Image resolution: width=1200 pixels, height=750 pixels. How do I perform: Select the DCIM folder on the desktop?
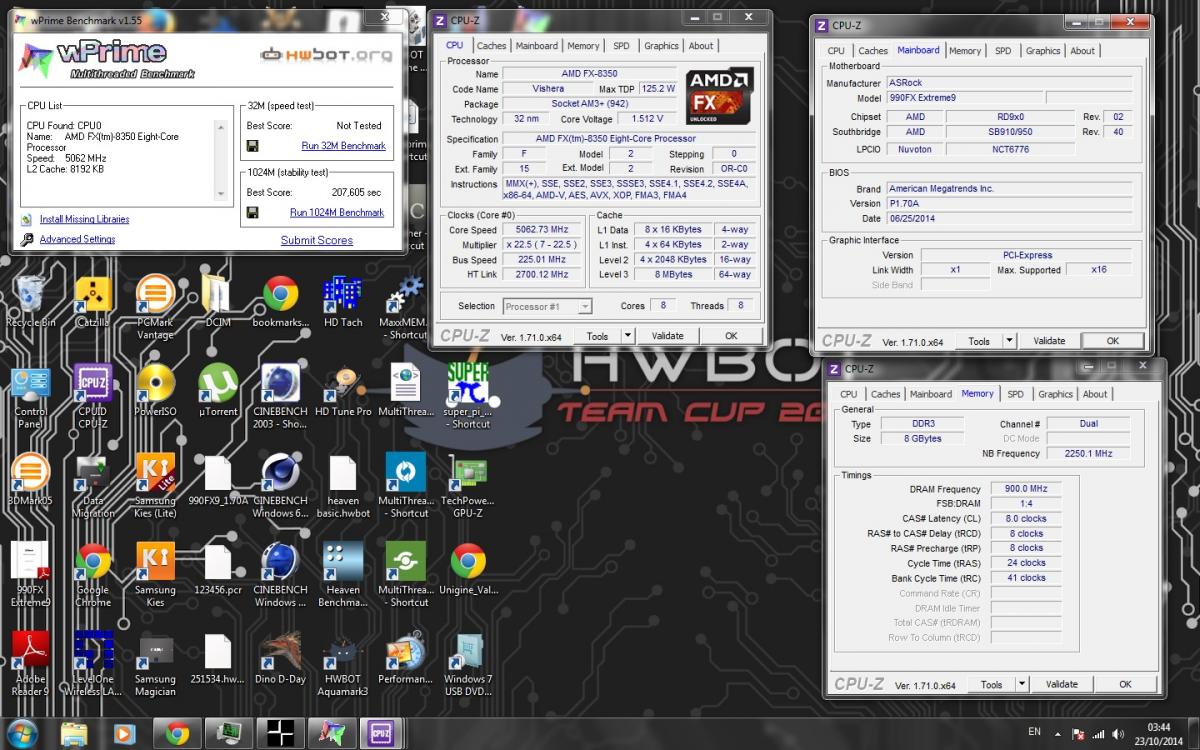(217, 302)
